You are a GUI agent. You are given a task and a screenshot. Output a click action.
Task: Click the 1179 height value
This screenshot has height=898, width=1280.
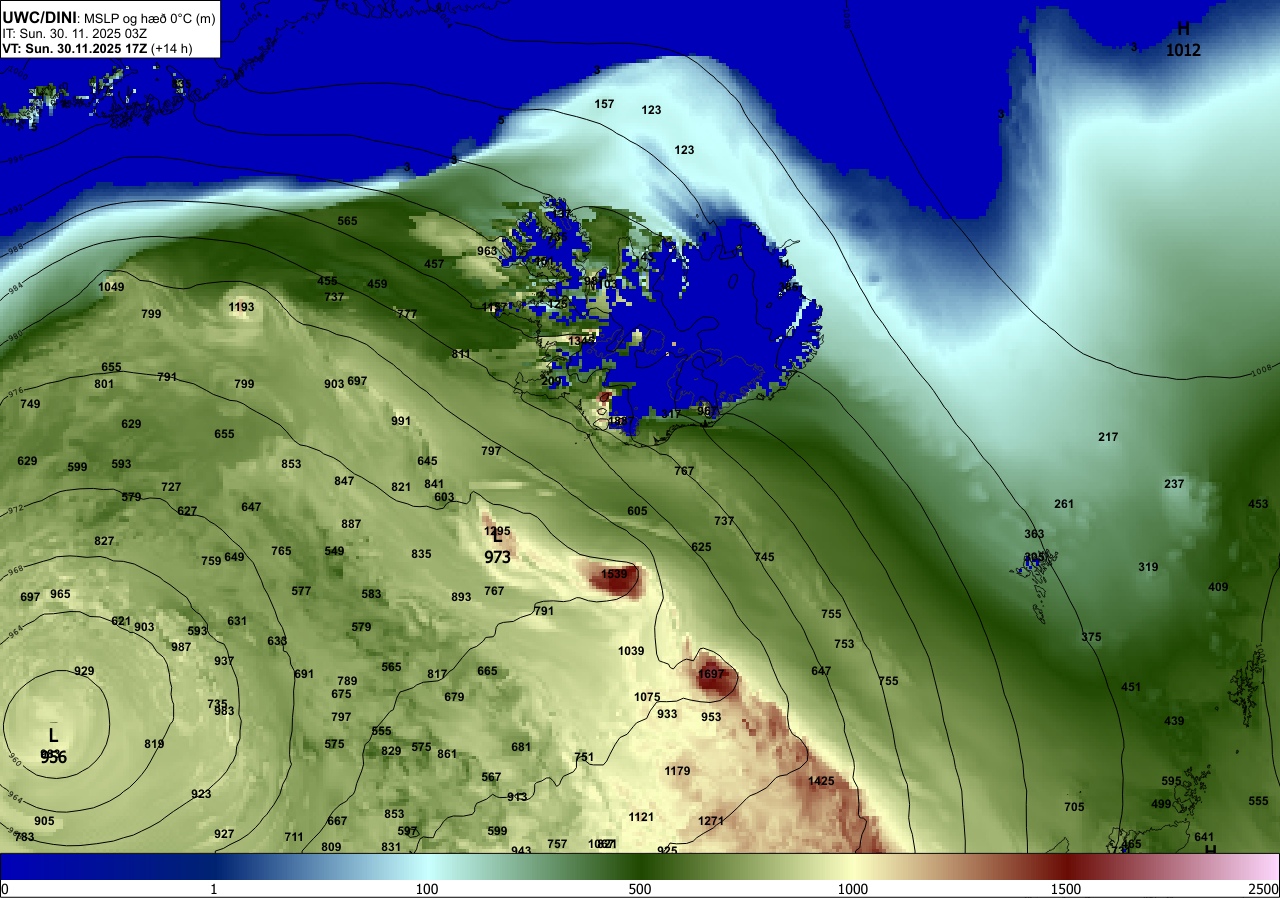[x=677, y=771]
